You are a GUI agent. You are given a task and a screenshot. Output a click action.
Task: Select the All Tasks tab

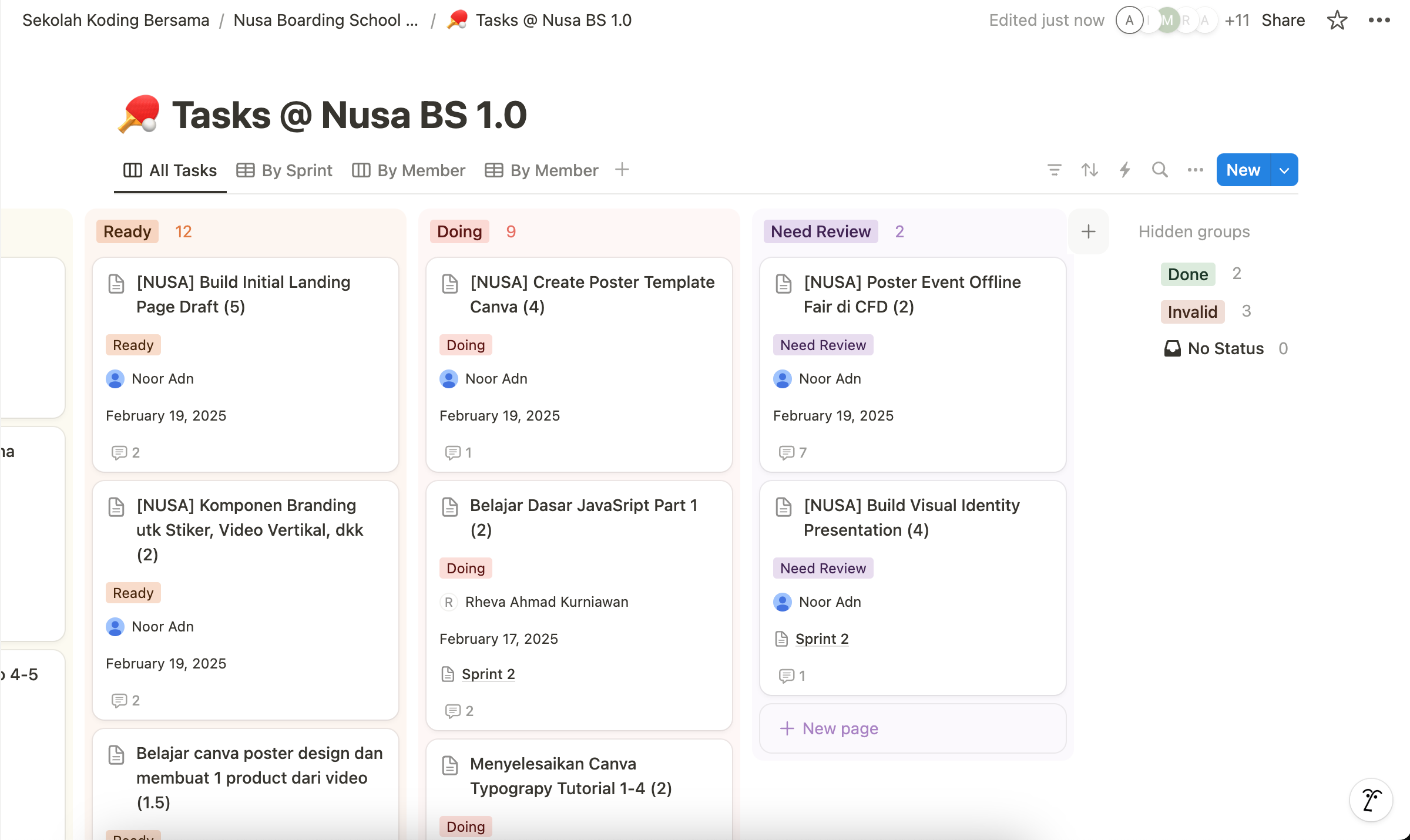(x=170, y=170)
